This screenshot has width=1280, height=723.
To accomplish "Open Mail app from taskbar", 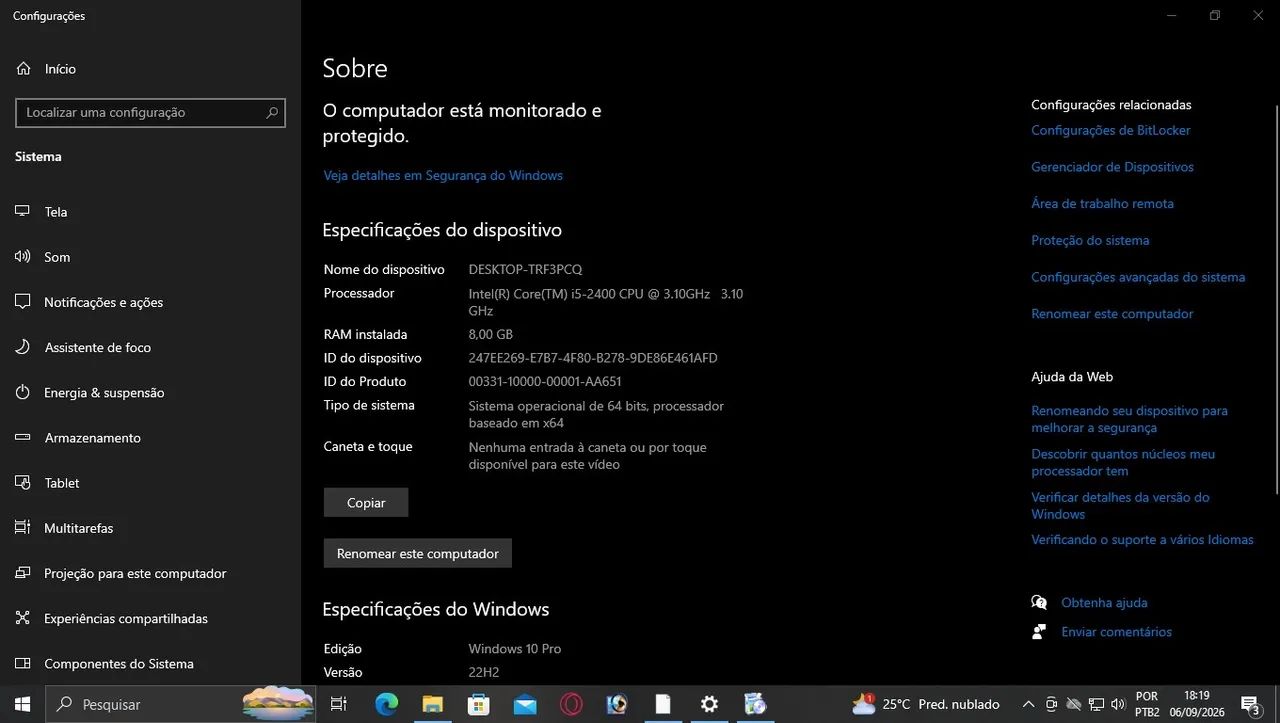I will (525, 704).
